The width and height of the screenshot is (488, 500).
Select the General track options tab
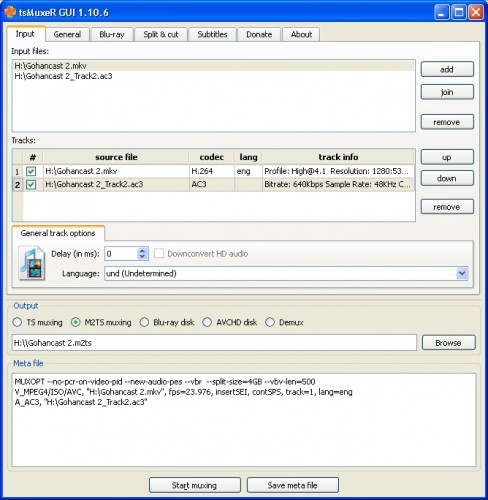pos(58,233)
